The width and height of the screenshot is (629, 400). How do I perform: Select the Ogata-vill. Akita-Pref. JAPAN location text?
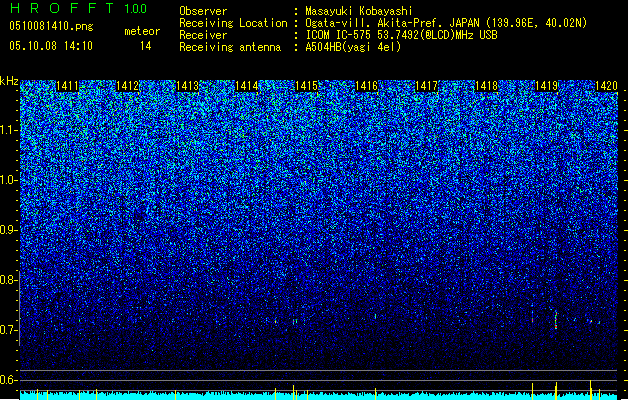coord(446,23)
